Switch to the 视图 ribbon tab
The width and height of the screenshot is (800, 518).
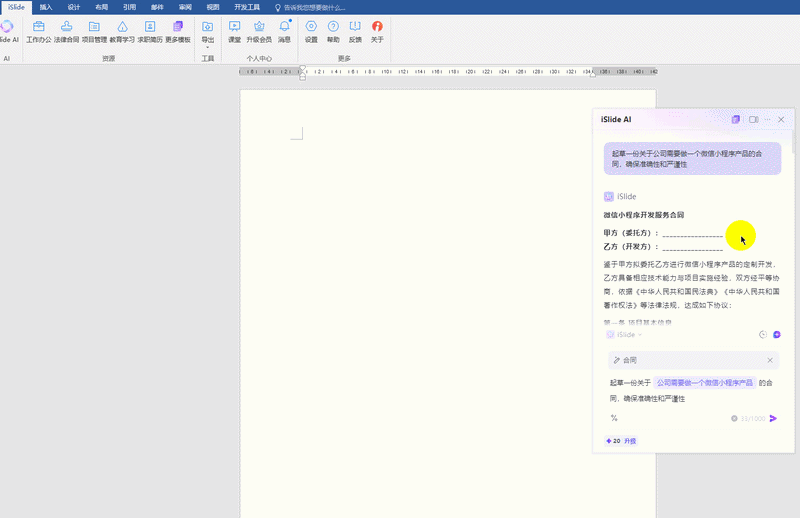click(213, 7)
